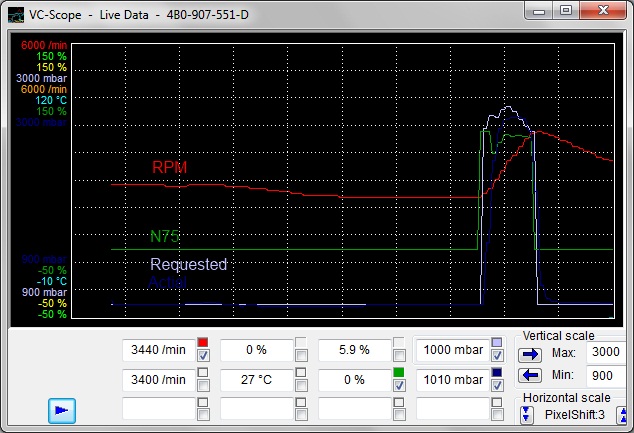634x433 pixels.
Task: Toggle the 1010 mbar channel checkbox
Action: click(x=497, y=385)
